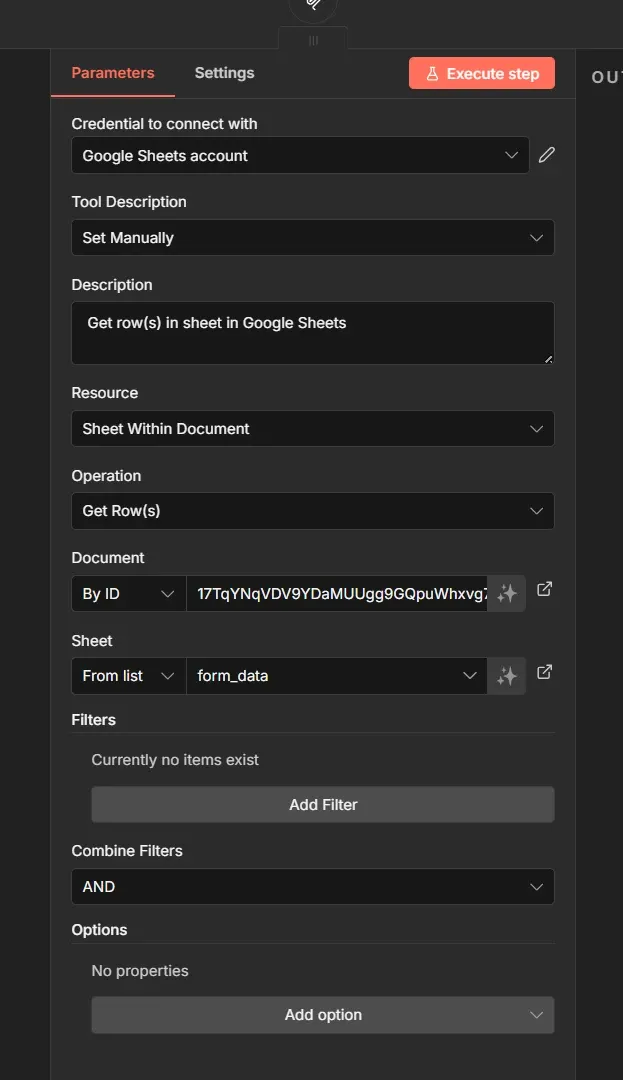
Task: Select the Parameters tab
Action: click(112, 72)
